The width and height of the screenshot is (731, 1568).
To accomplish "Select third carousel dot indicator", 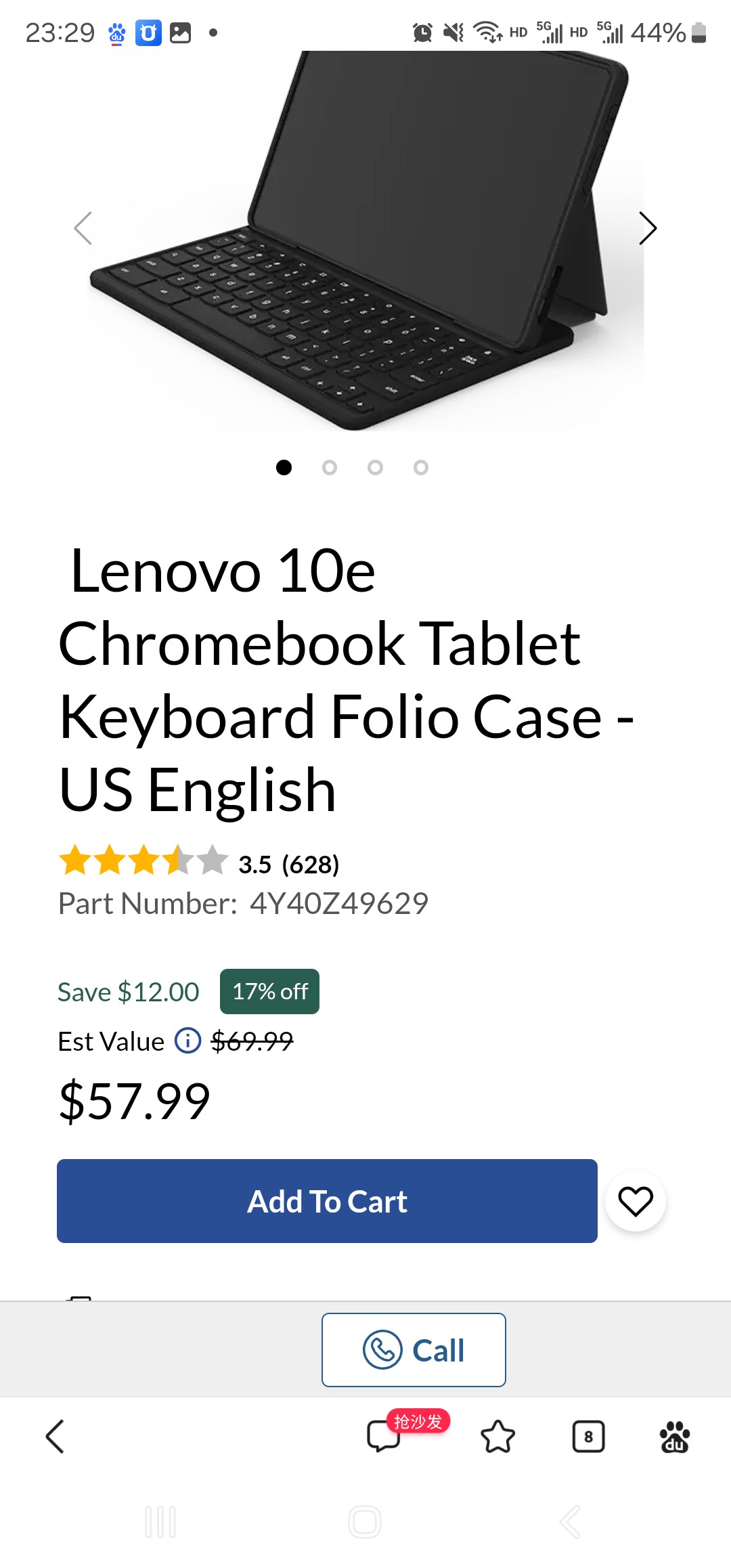I will [x=375, y=467].
